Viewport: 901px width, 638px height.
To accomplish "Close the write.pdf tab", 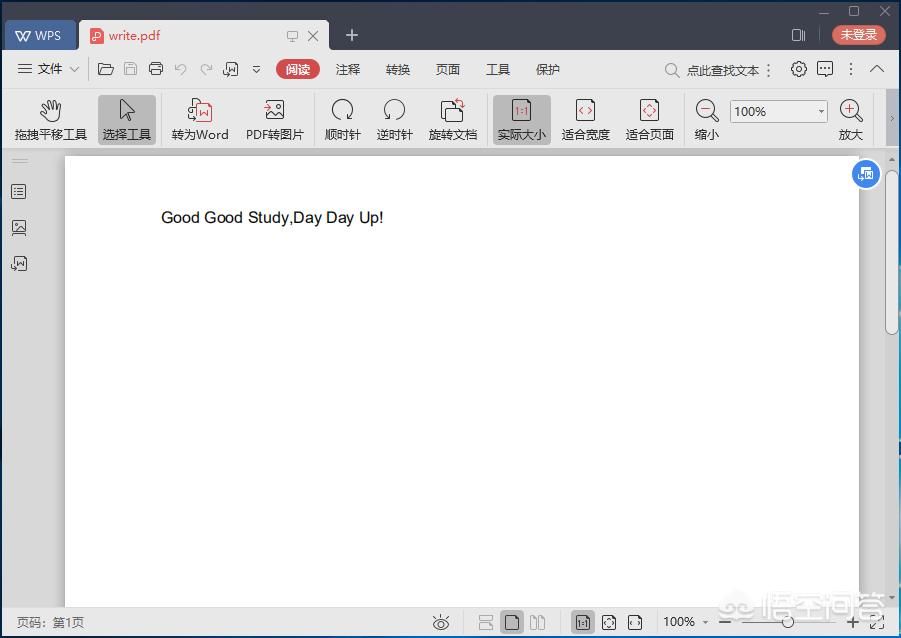I will (x=313, y=36).
